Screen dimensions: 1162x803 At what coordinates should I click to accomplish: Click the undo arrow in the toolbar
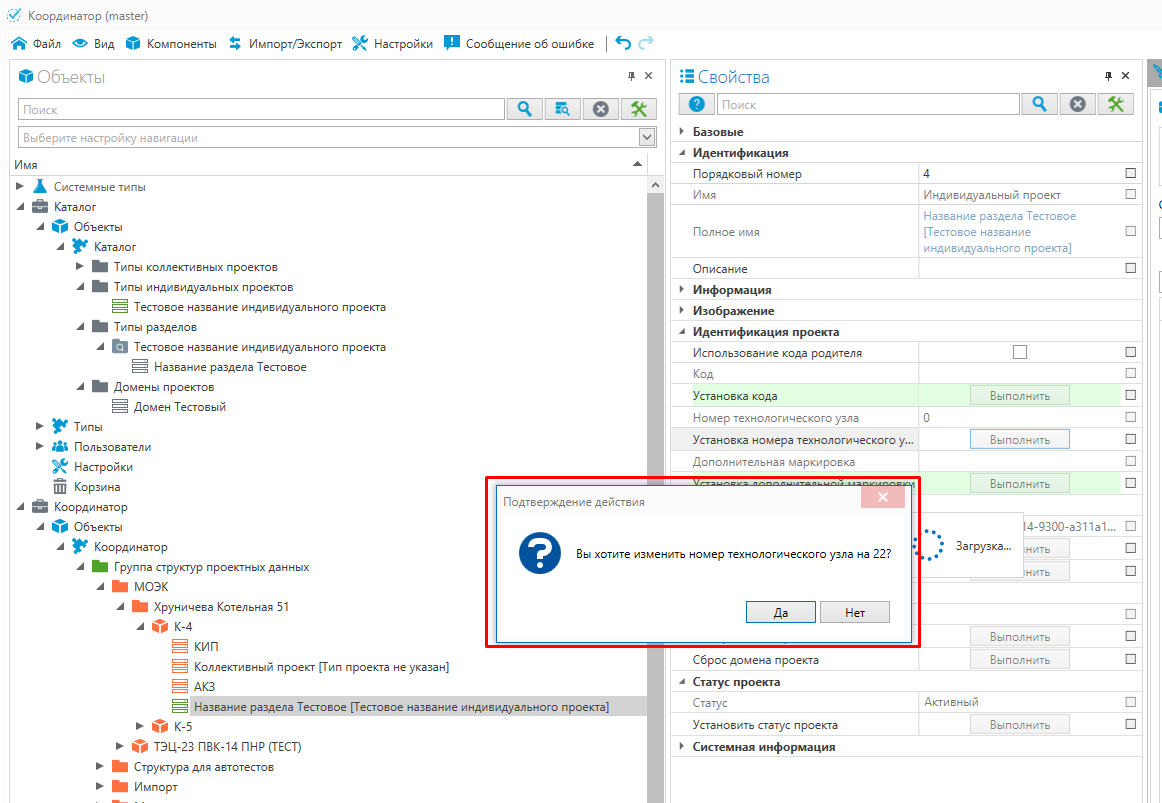[623, 43]
